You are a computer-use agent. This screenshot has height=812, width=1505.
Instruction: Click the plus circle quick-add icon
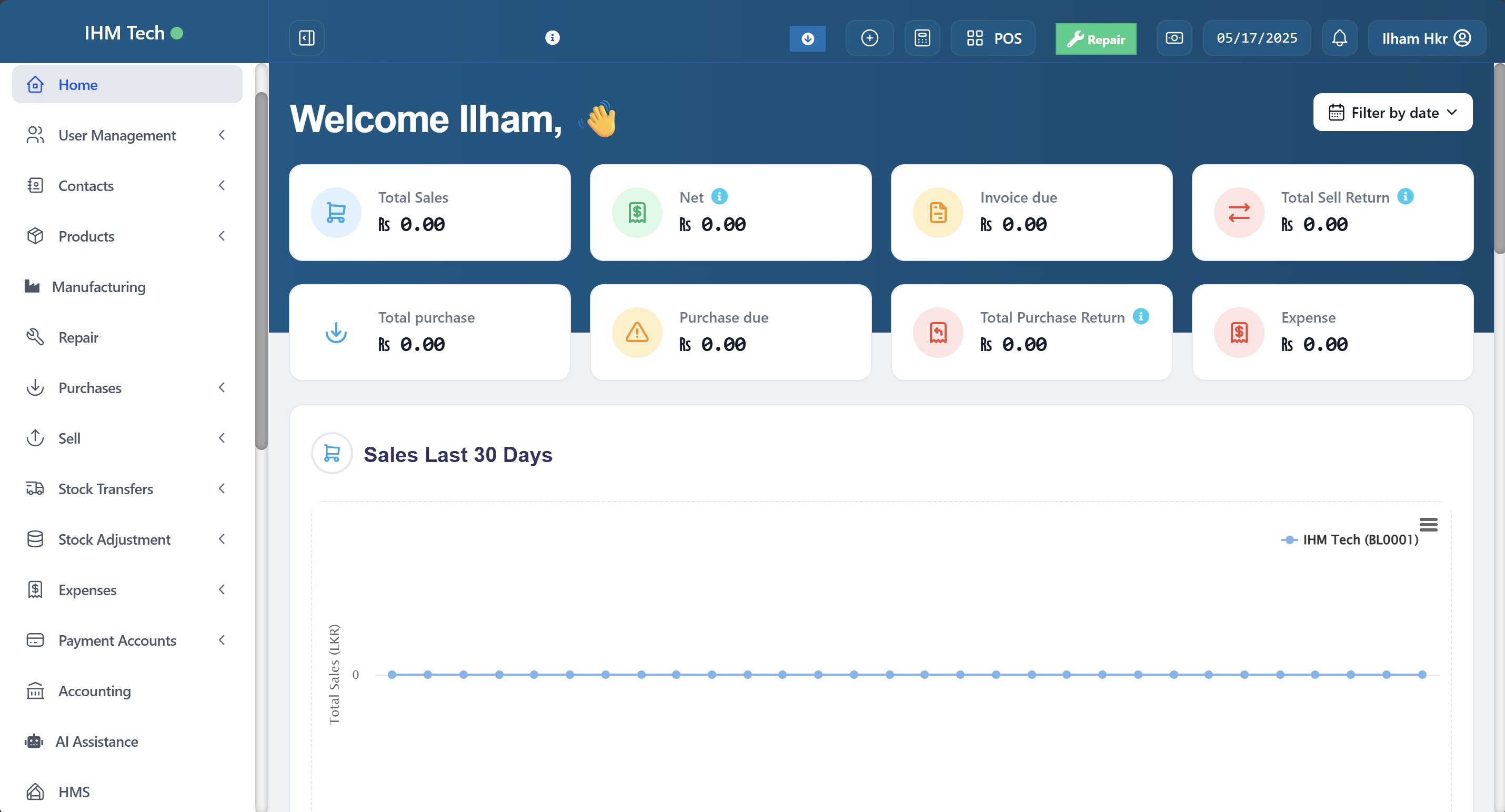pos(869,38)
